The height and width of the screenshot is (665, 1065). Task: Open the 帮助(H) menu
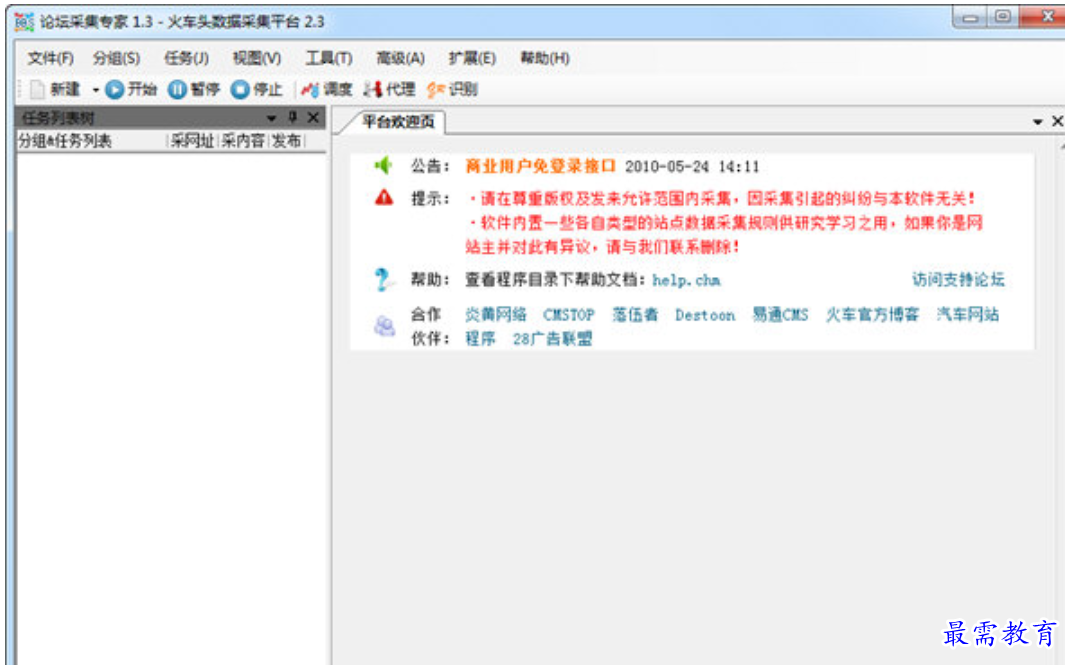(x=545, y=58)
